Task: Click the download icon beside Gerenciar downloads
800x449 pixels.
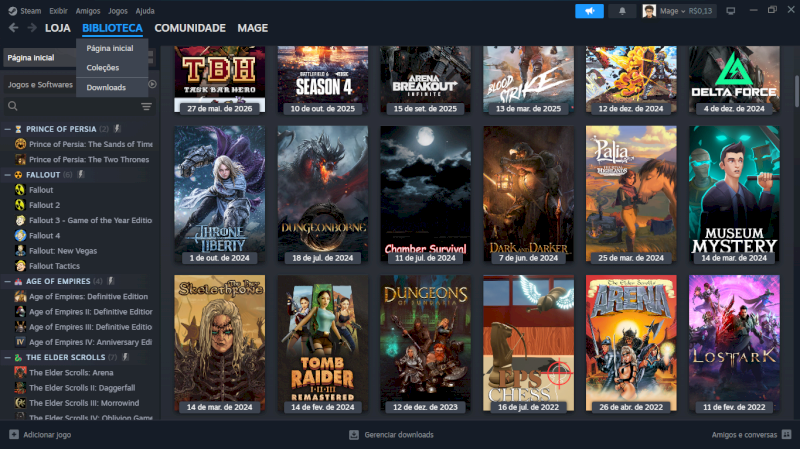Action: coord(354,435)
